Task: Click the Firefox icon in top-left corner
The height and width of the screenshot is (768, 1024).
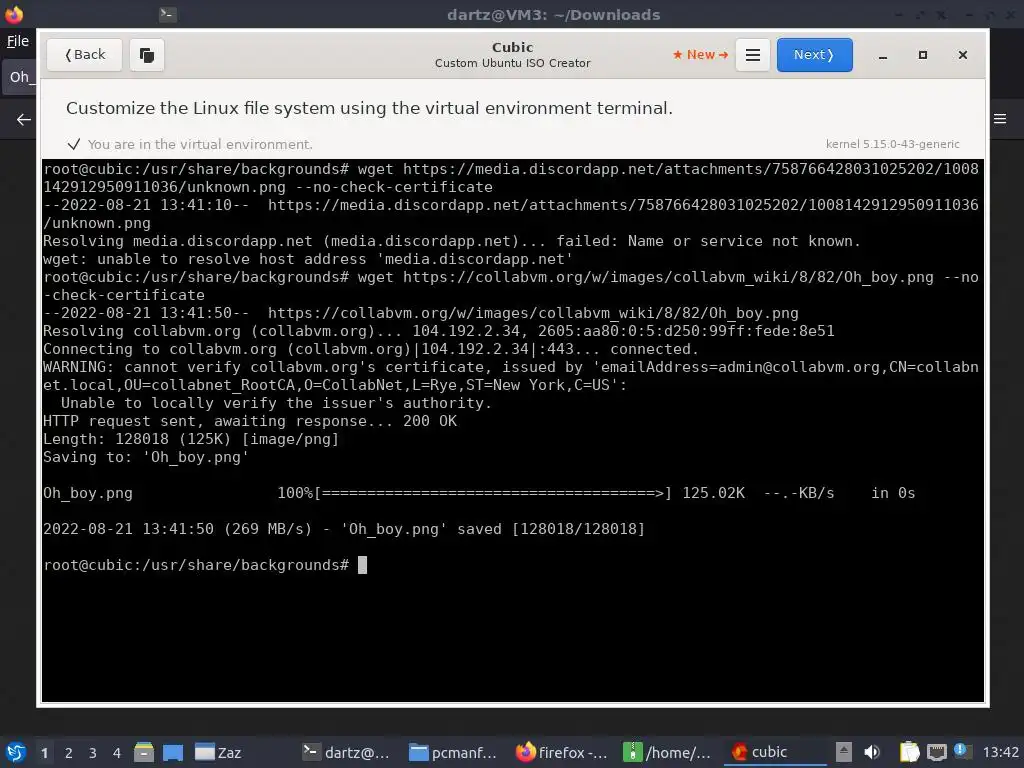Action: click(x=14, y=14)
